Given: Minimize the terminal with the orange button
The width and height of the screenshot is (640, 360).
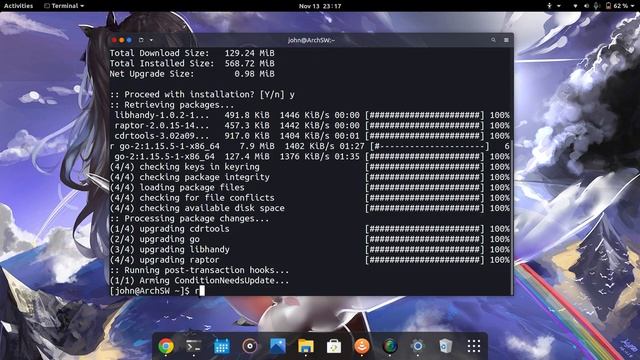Looking at the screenshot, I should click(122, 40).
